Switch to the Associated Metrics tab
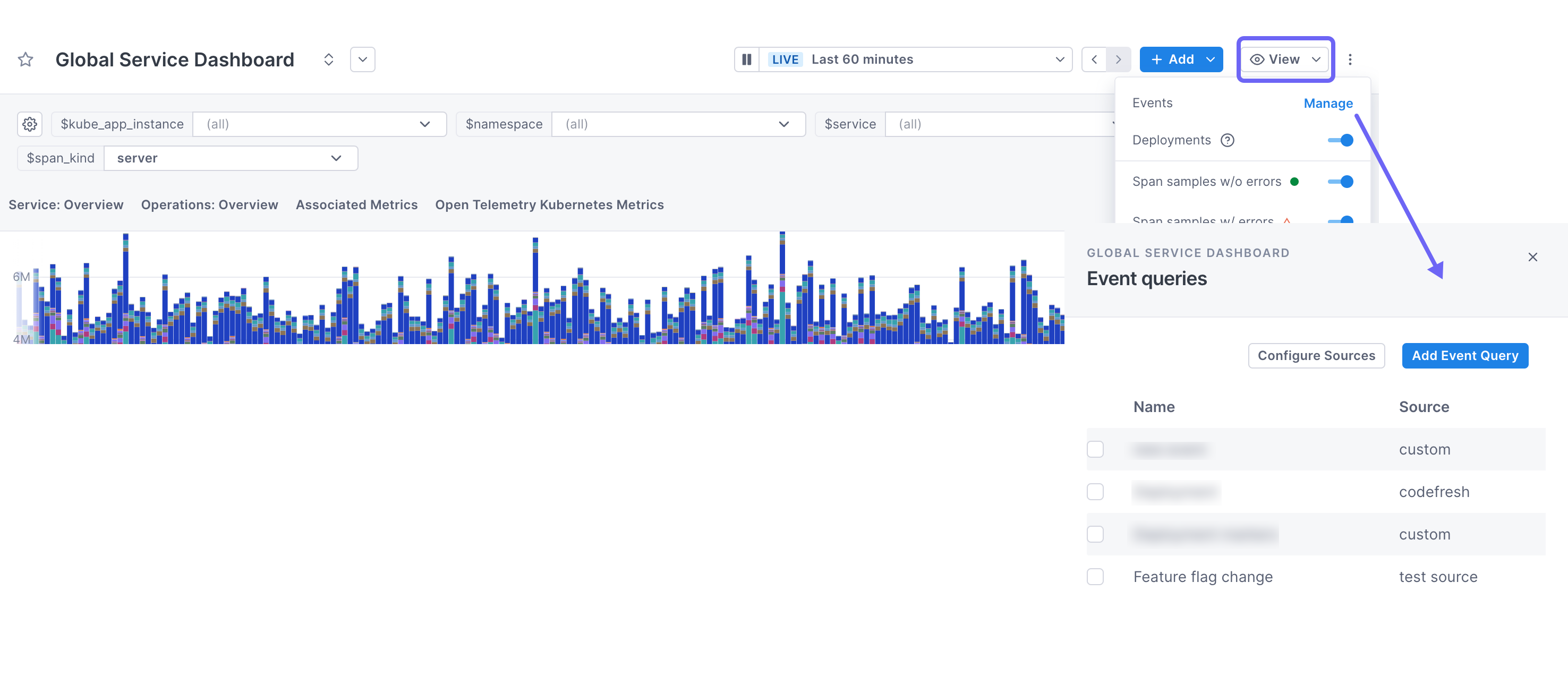The height and width of the screenshot is (685, 1568). pos(357,204)
